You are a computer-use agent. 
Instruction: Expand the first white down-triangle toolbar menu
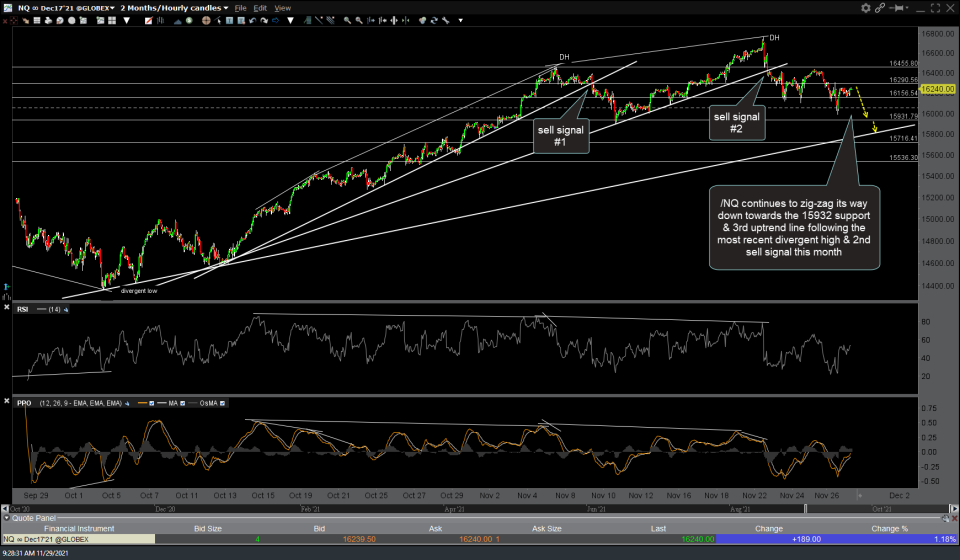(x=127, y=20)
